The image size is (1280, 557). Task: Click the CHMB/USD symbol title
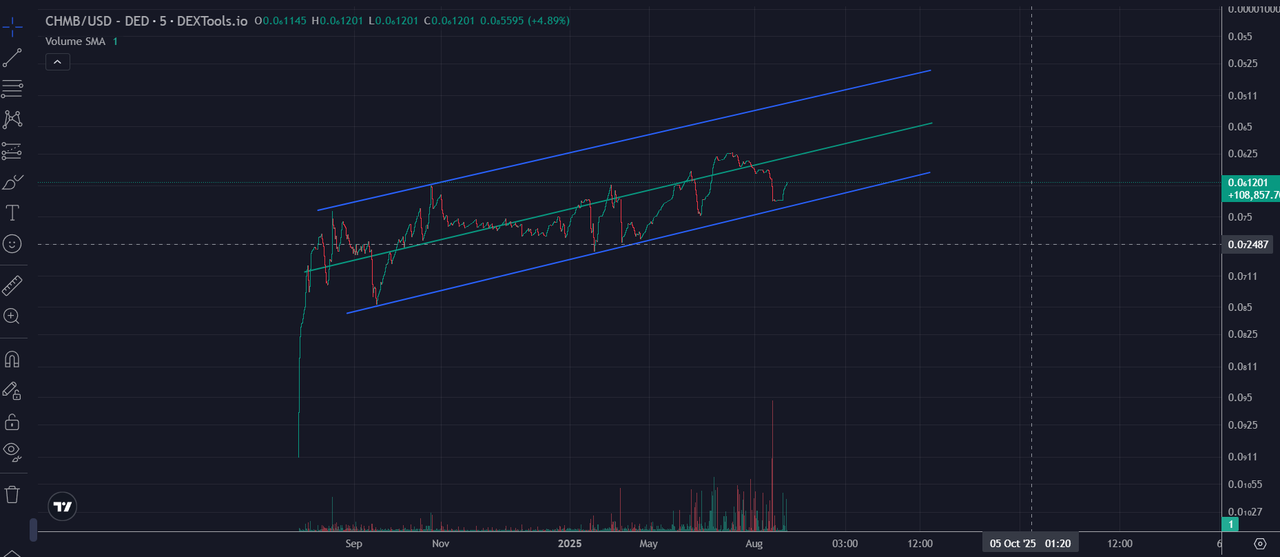(x=78, y=20)
